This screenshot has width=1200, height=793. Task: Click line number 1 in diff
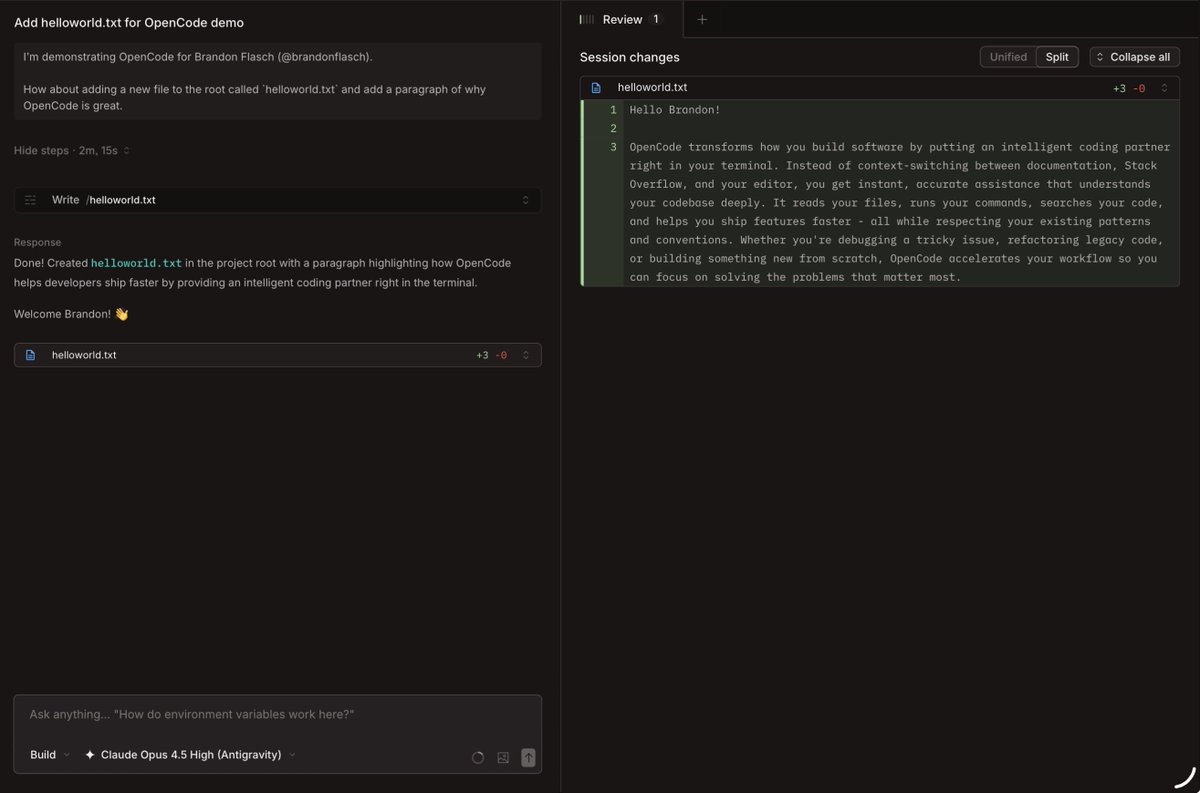point(613,109)
